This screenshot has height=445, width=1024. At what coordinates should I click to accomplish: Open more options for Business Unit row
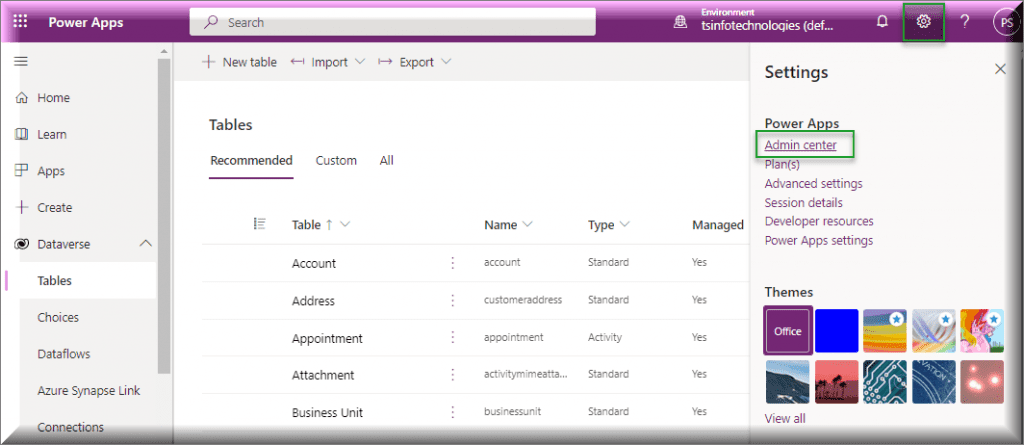click(x=452, y=412)
